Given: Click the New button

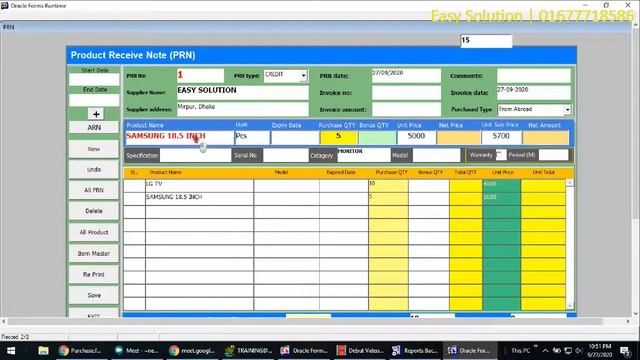Looking at the screenshot, I should 94,149.
